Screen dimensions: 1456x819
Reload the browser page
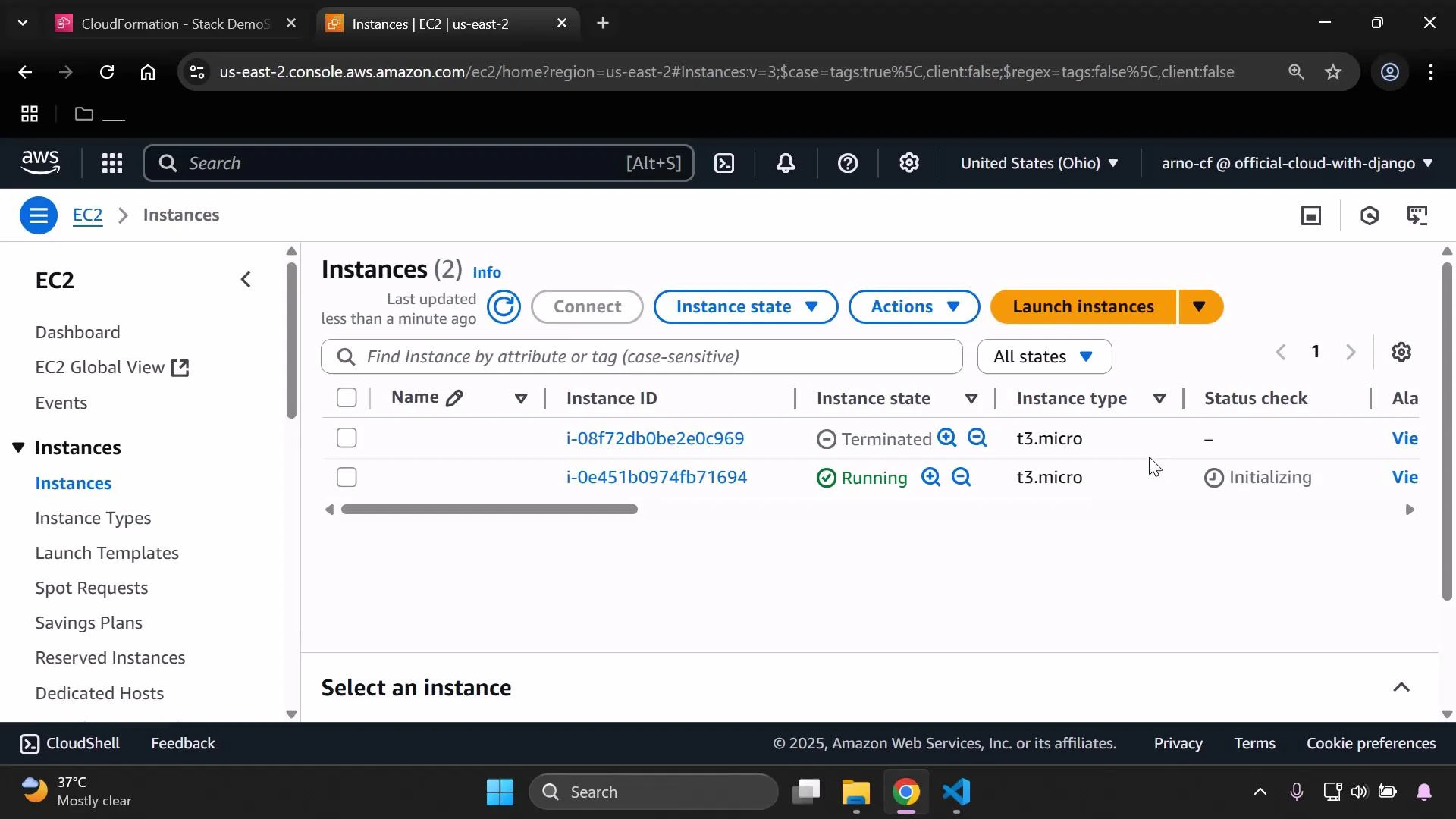click(107, 72)
